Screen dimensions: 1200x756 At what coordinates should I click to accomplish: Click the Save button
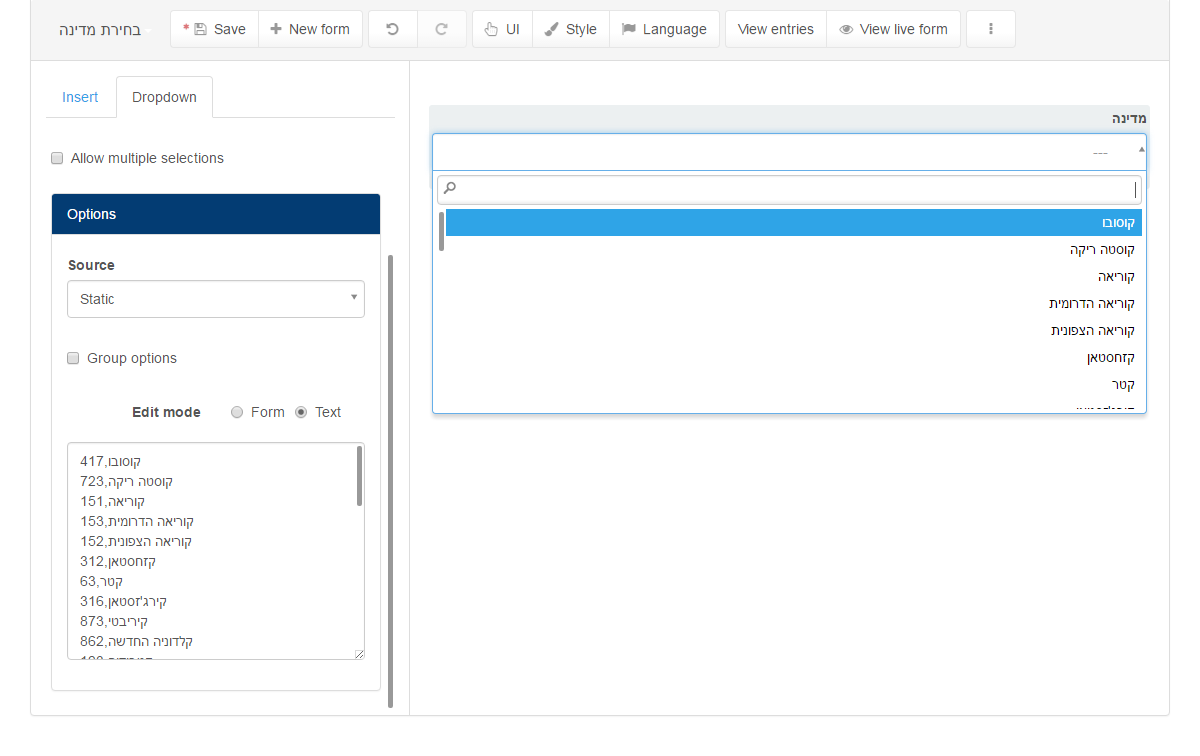tap(214, 29)
